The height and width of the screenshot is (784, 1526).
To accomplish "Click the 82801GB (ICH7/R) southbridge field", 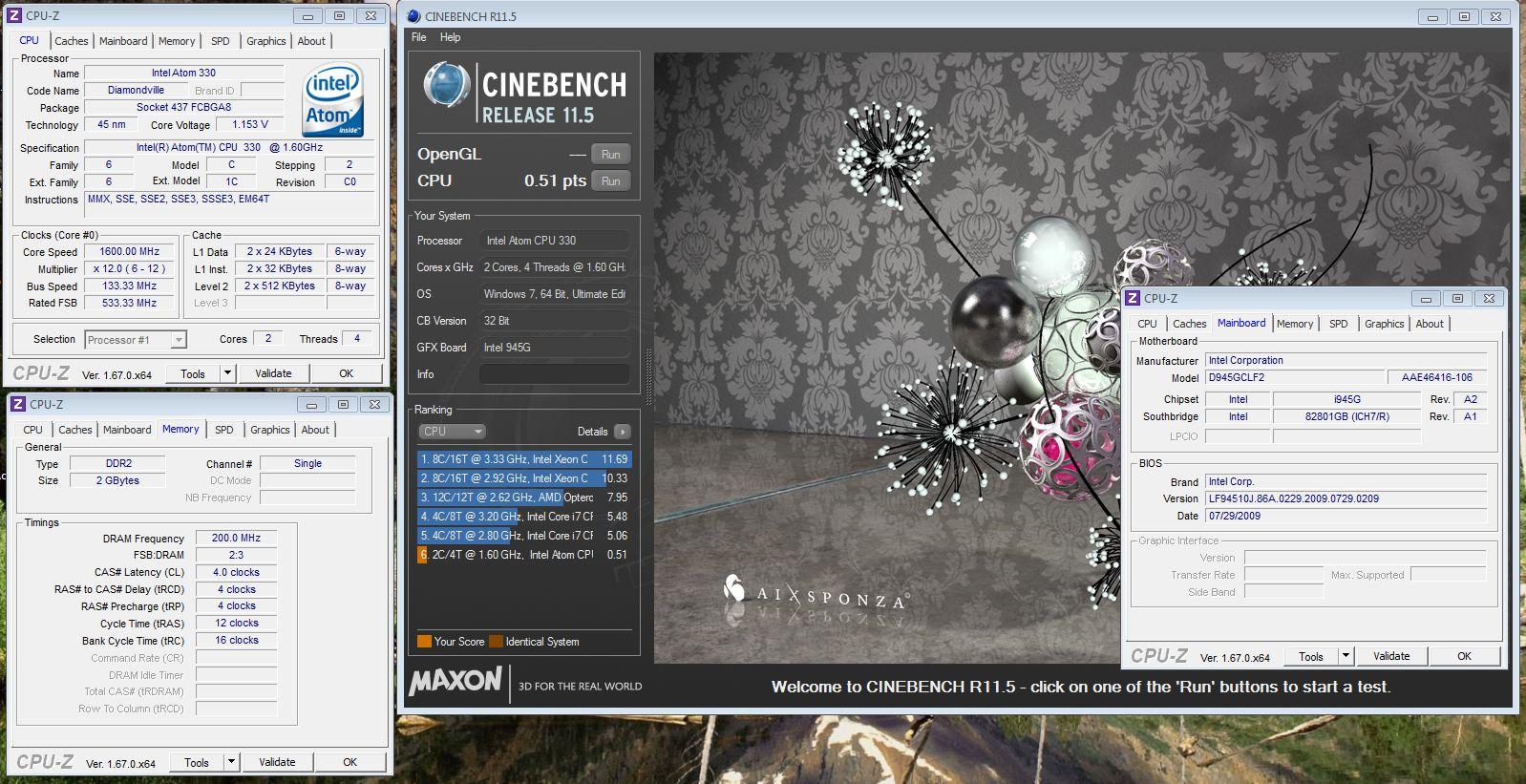I will click(x=1347, y=416).
